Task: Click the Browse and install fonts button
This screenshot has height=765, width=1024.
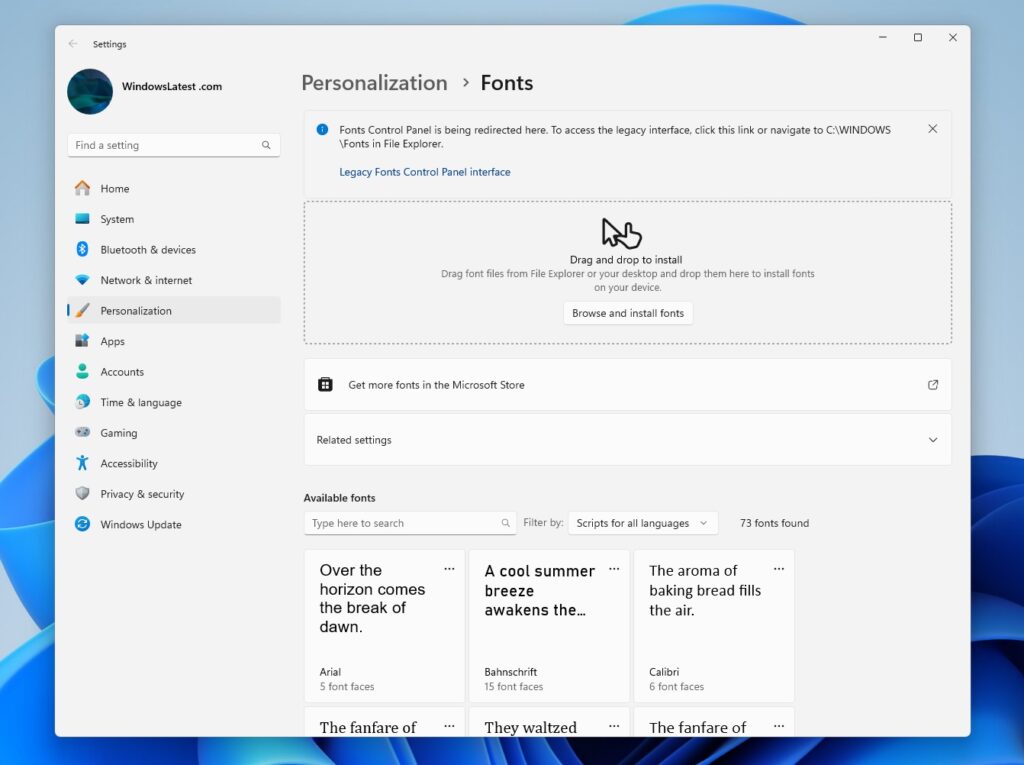Action: pos(628,313)
